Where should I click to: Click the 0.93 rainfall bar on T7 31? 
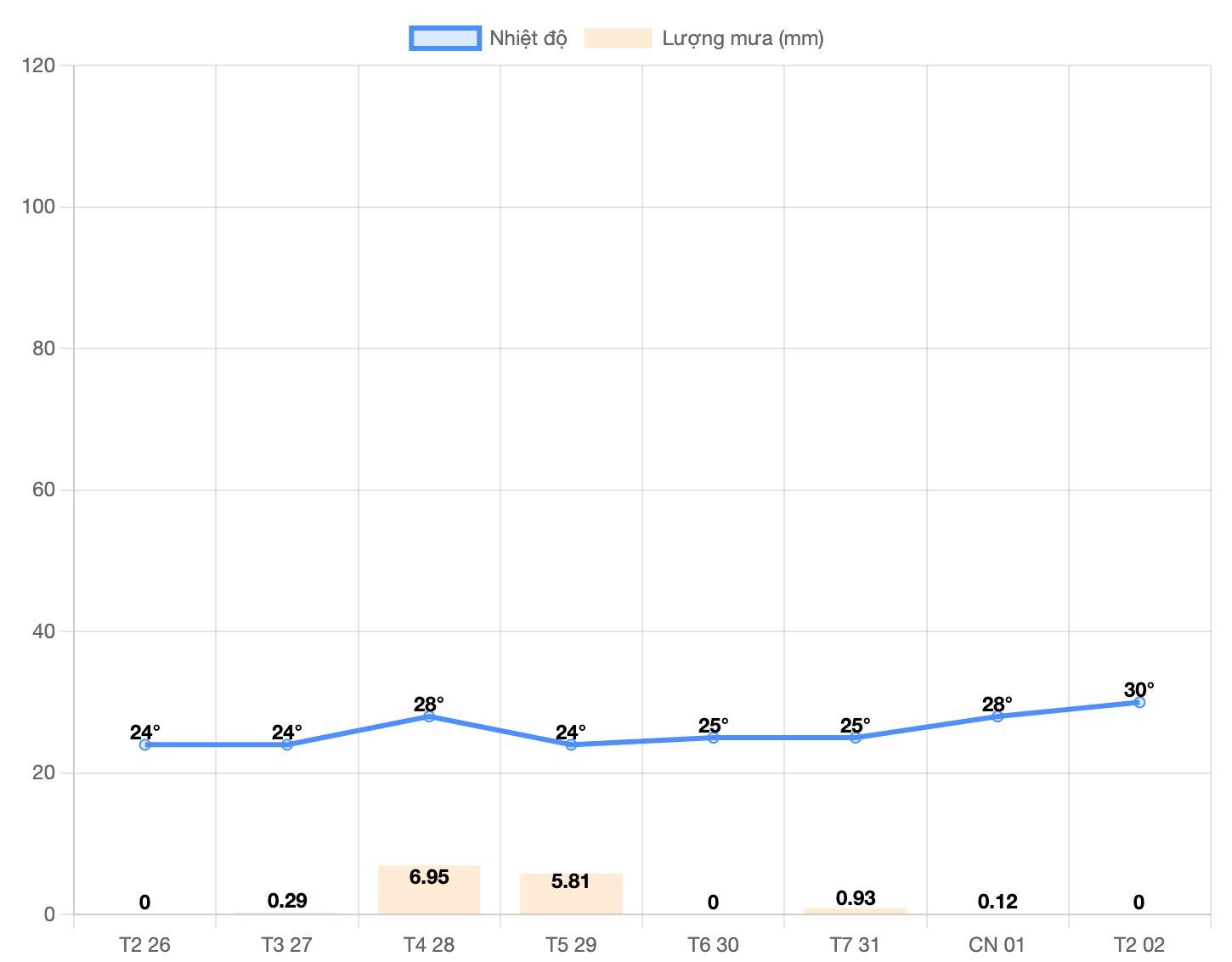coord(855,911)
